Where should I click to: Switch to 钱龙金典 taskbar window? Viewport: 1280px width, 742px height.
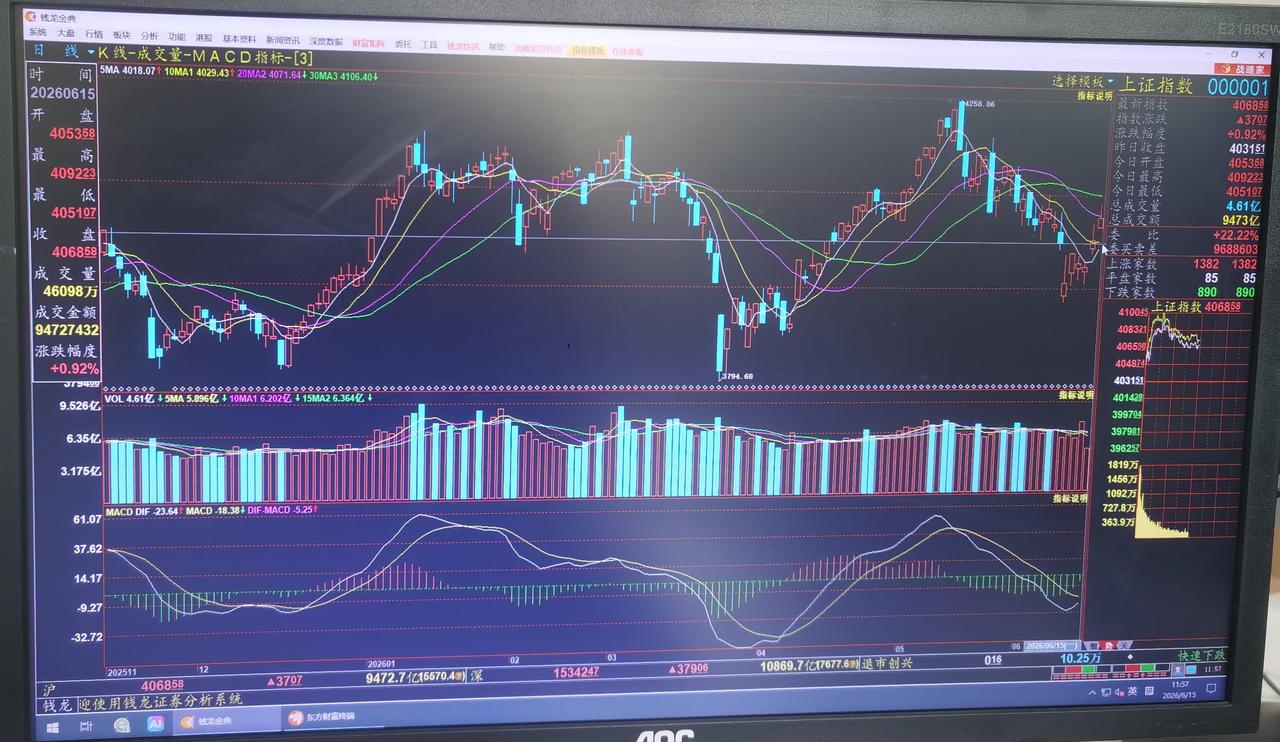224,720
